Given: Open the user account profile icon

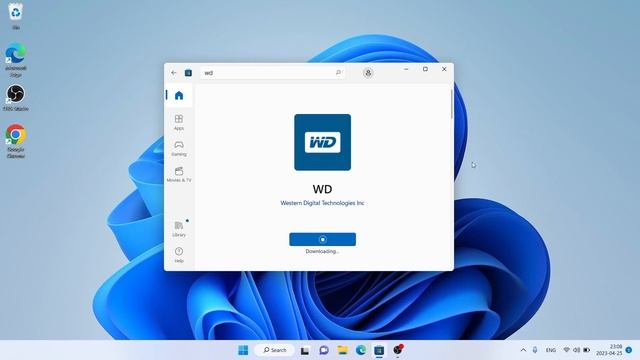Looking at the screenshot, I should click(368, 73).
